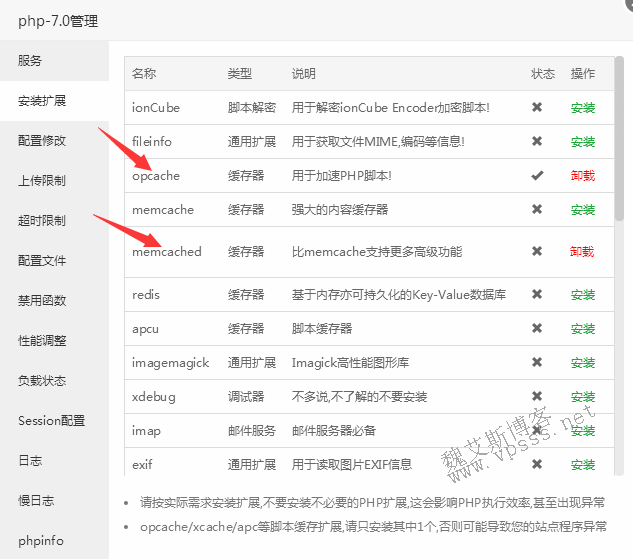This screenshot has width=633, height=559.
Task: Uninstall the opcache extension
Action: tap(582, 175)
